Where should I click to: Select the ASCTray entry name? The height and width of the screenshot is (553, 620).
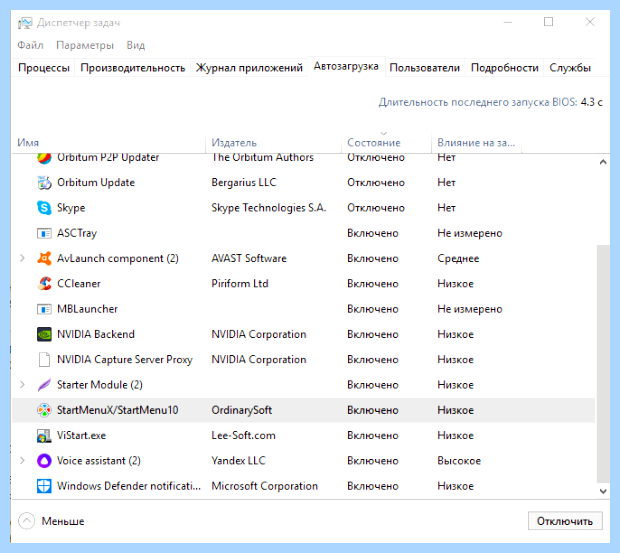pos(77,233)
